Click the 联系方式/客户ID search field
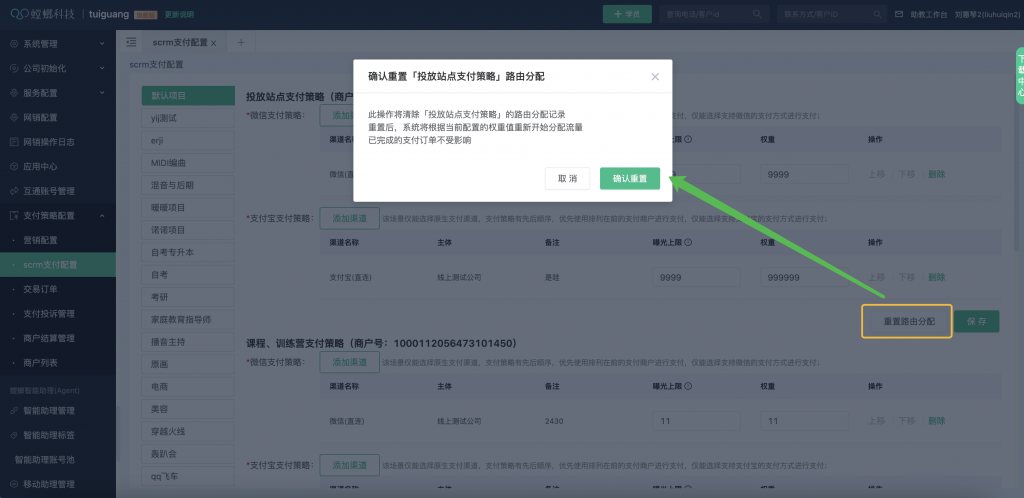 810,14
